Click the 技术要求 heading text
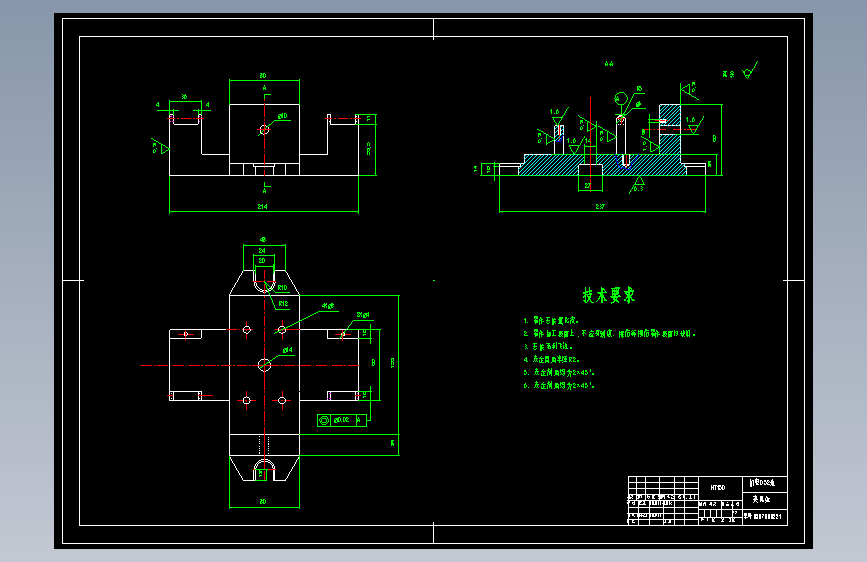Screen dimensions: 867x562 pyautogui.click(x=609, y=295)
